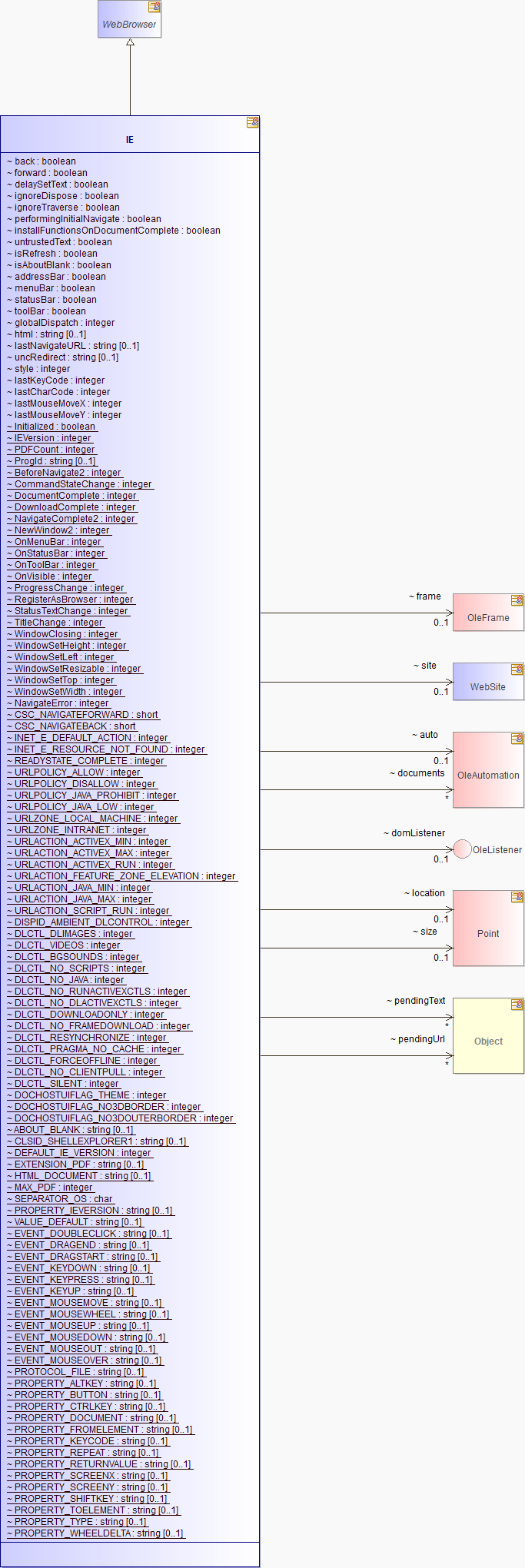Select attribute '~ EVENT_DOUBLECLICK : string [0..1]'
525x1568 pixels.
point(88,1234)
